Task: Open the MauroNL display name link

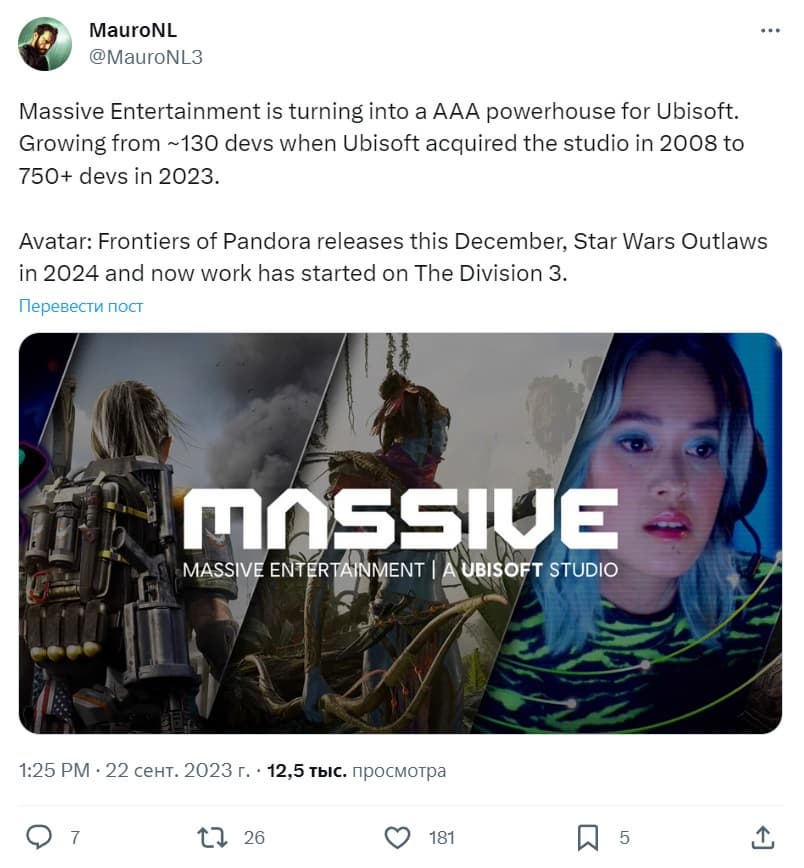Action: point(133,30)
